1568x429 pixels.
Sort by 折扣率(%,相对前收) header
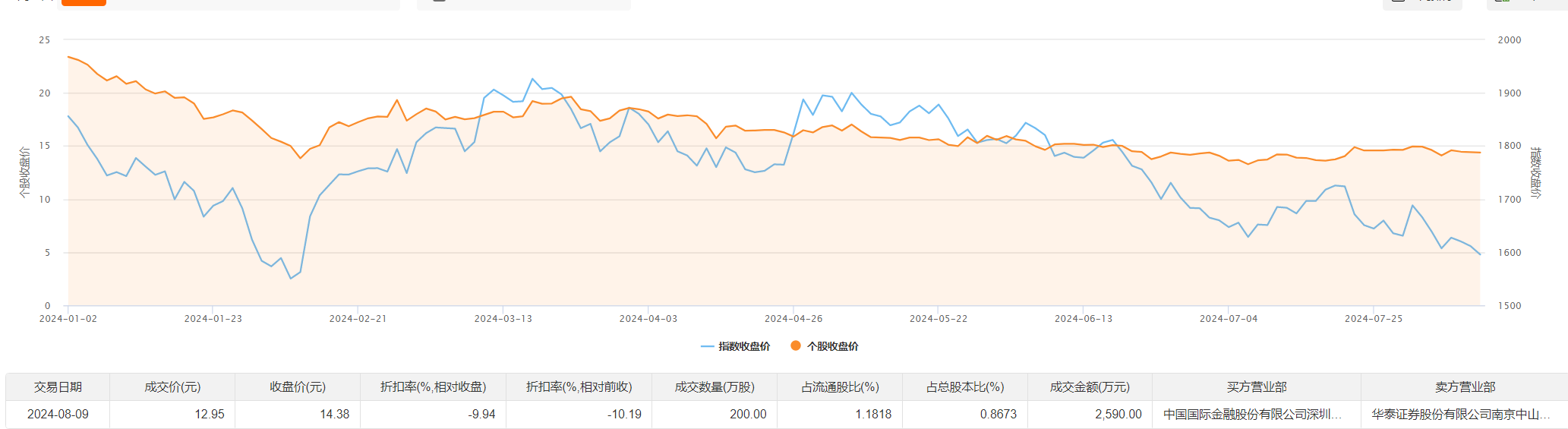(579, 387)
